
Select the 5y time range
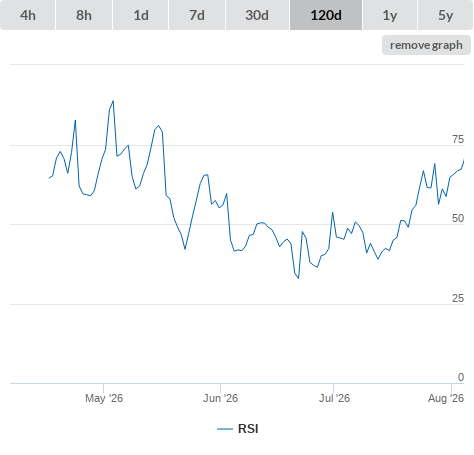(446, 15)
